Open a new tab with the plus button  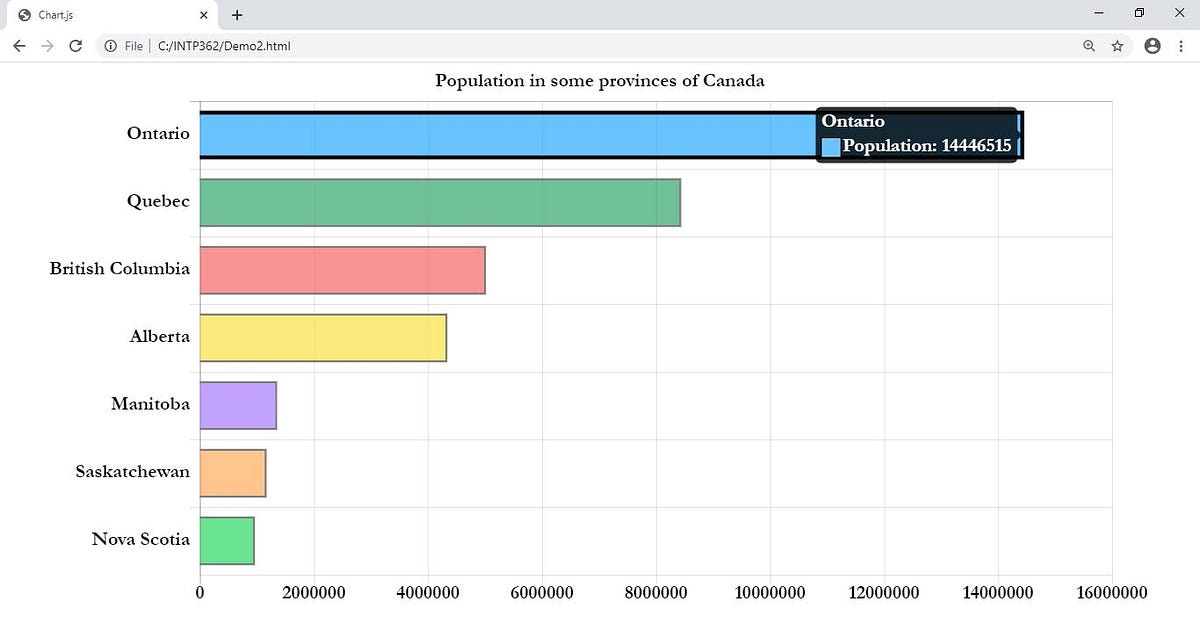click(236, 15)
